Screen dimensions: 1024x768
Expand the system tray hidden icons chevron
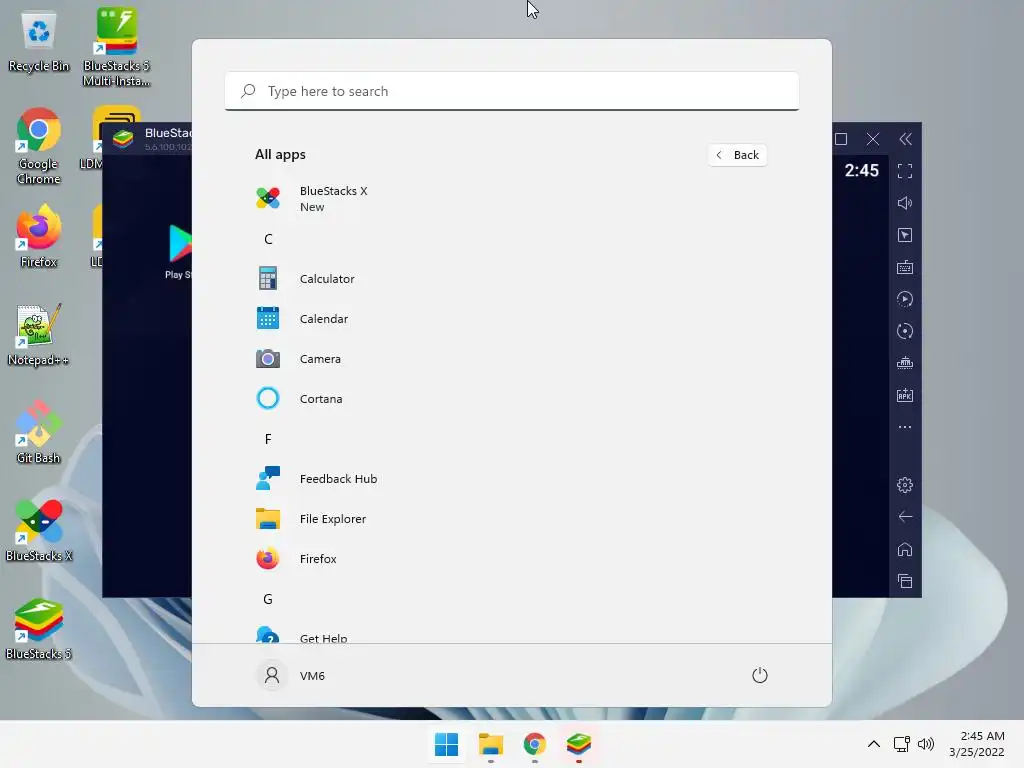(x=874, y=744)
